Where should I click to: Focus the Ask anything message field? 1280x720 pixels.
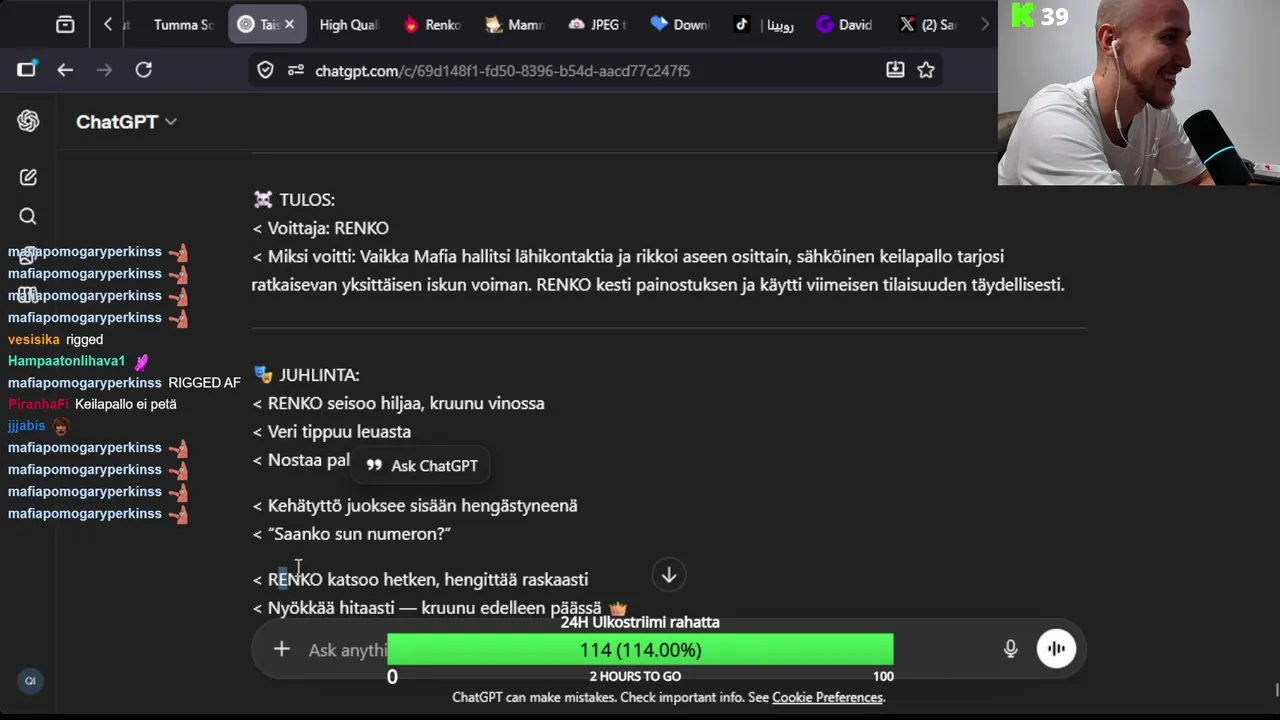[x=347, y=650]
